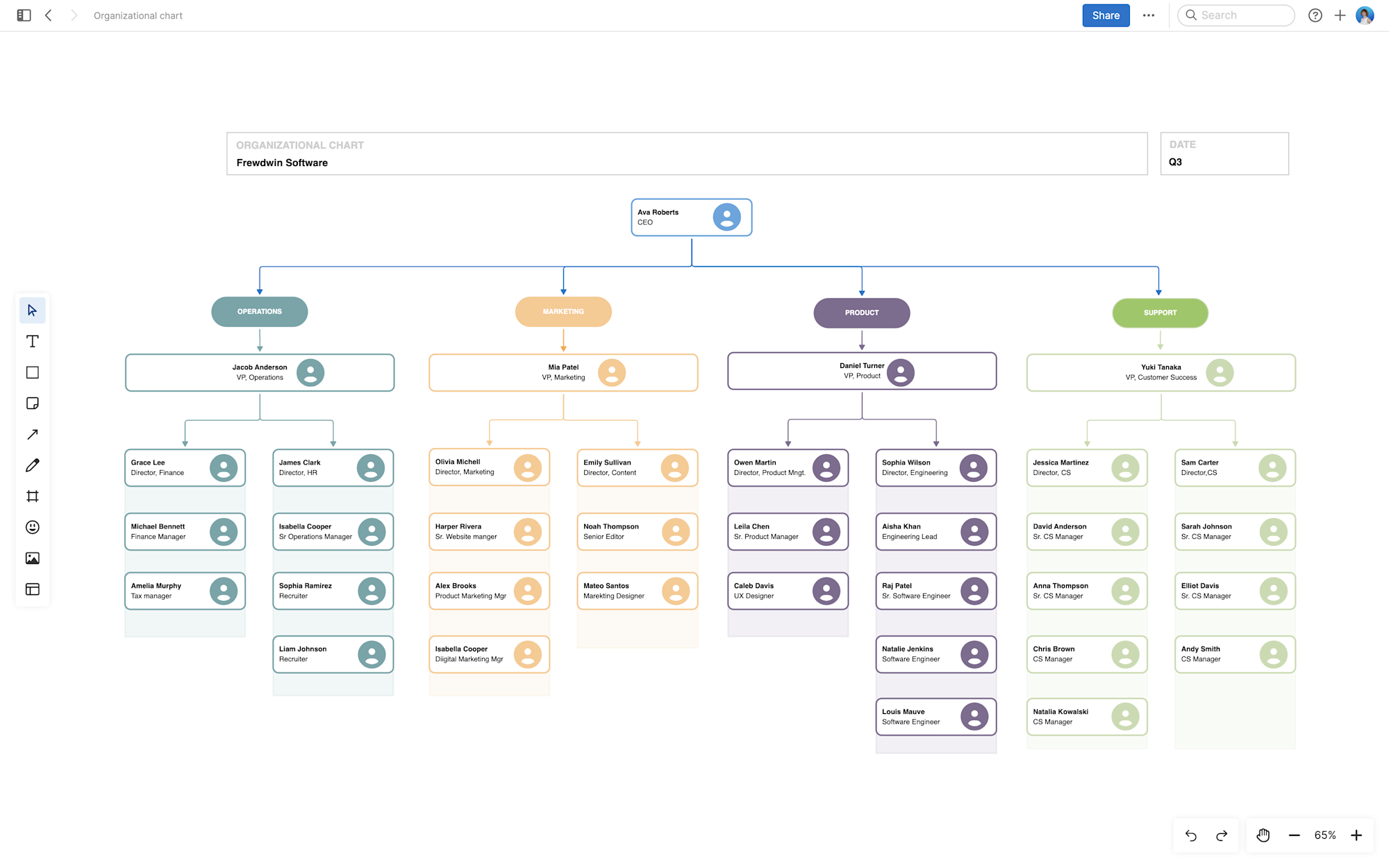Click the Undo arrow button
Screen dimensions: 1389x868
click(1191, 835)
